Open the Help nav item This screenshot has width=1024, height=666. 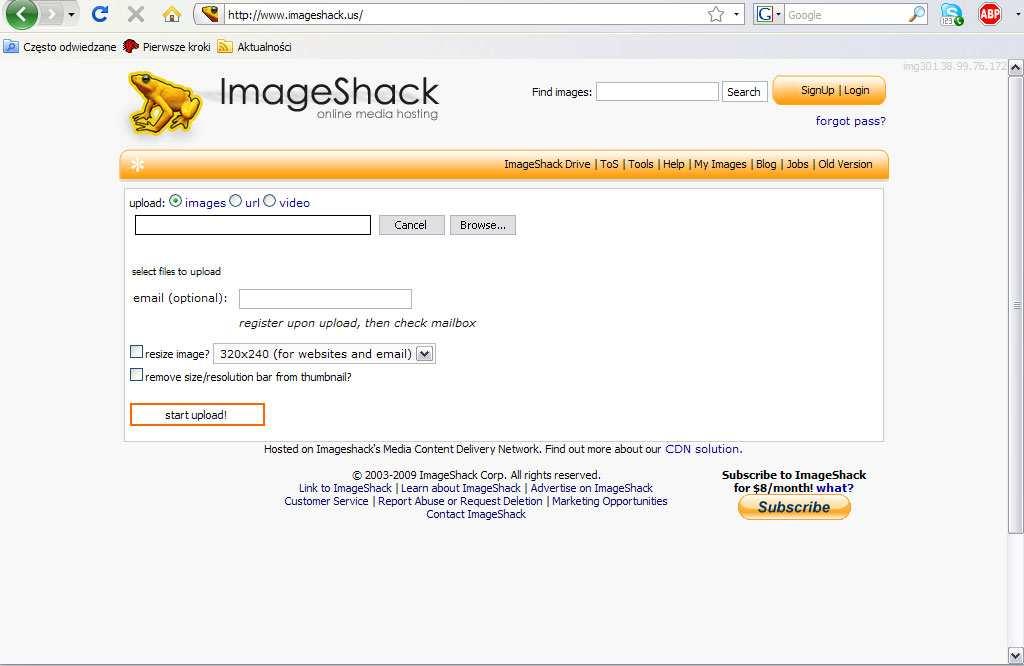click(674, 165)
